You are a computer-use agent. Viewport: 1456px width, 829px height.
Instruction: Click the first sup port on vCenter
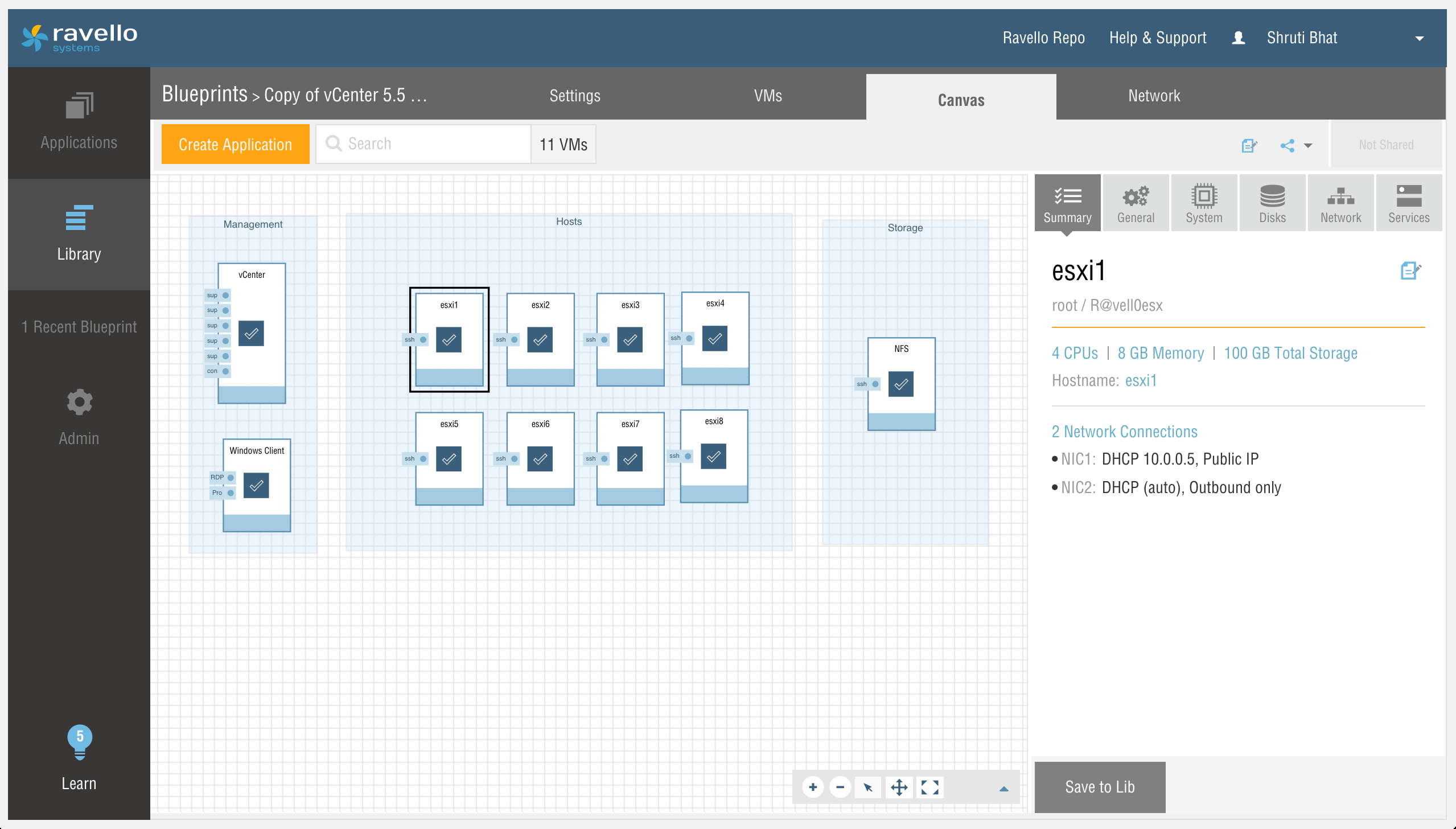(x=217, y=296)
